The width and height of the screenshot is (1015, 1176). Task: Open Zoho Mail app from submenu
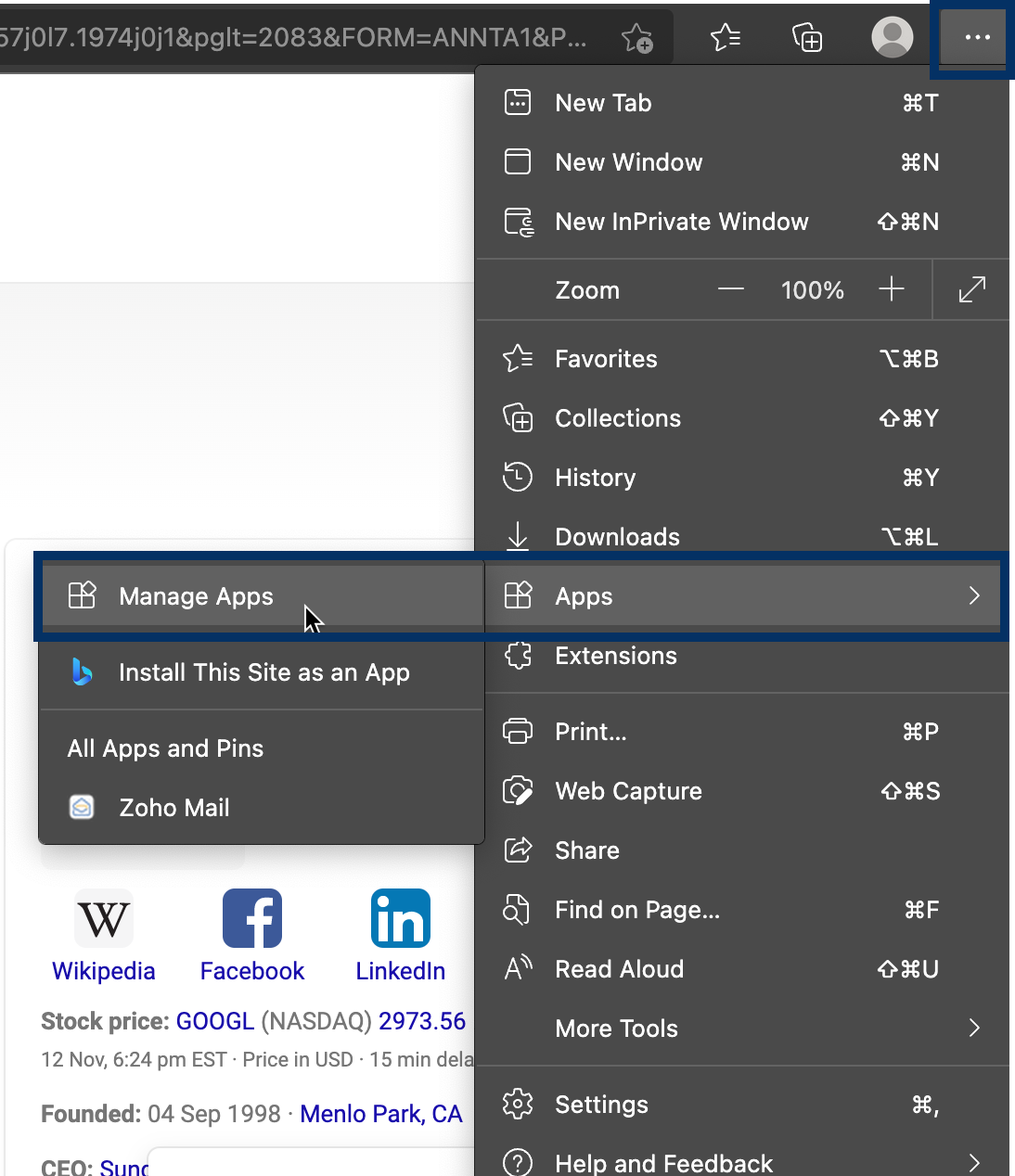coord(263,808)
